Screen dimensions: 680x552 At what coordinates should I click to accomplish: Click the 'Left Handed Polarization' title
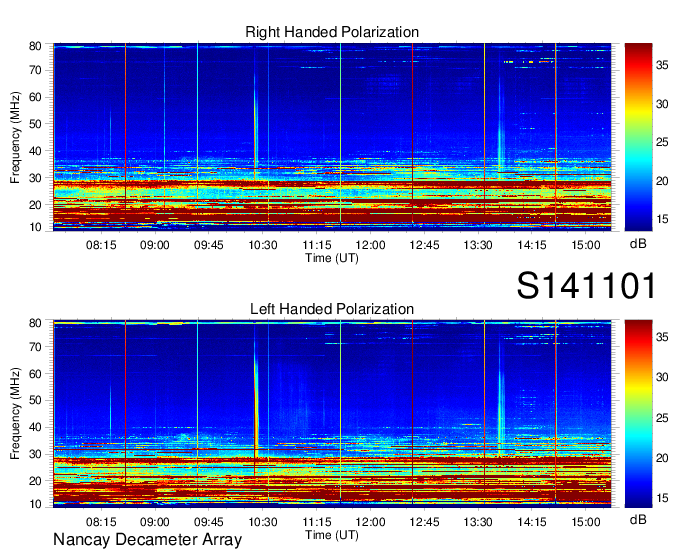[332, 309]
